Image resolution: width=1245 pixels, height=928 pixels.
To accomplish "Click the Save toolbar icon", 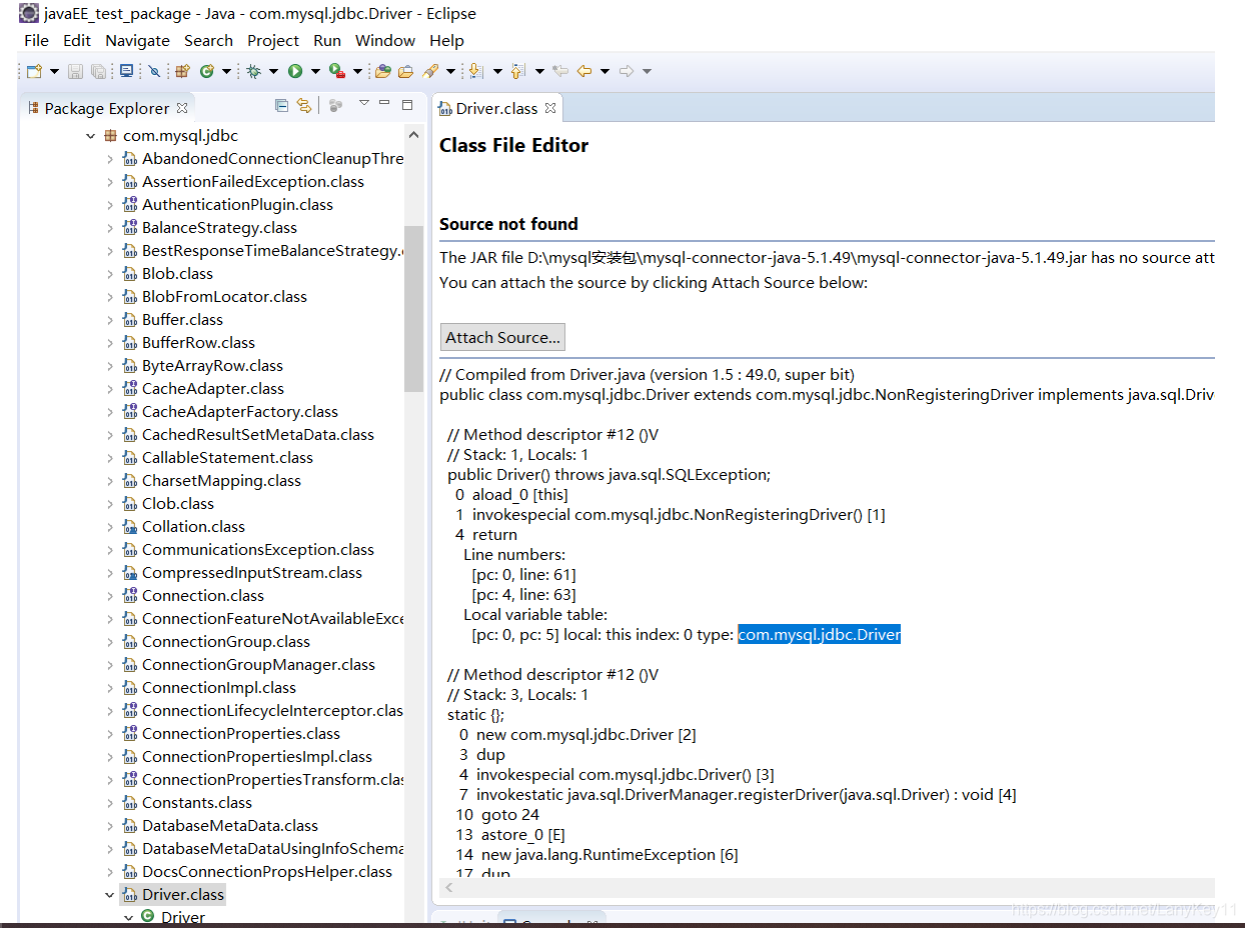I will (x=75, y=71).
